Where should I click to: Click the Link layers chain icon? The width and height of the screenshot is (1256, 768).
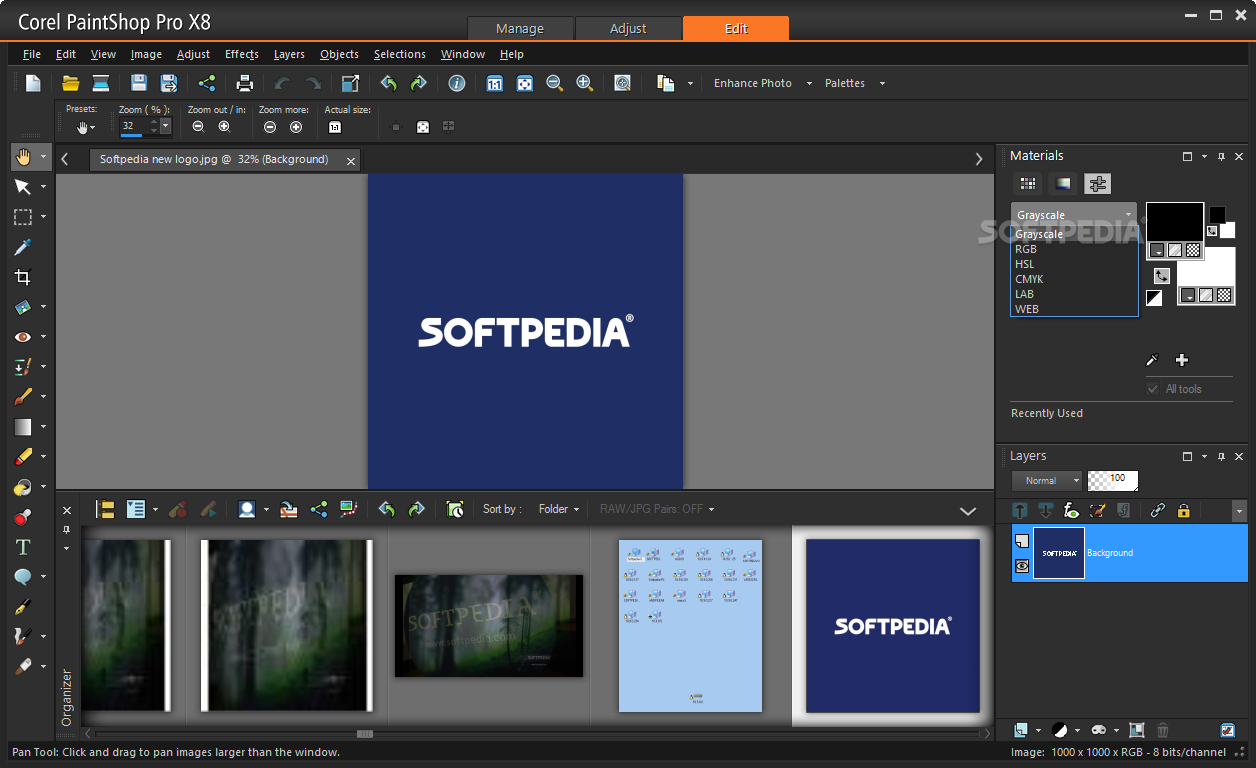[x=1158, y=510]
